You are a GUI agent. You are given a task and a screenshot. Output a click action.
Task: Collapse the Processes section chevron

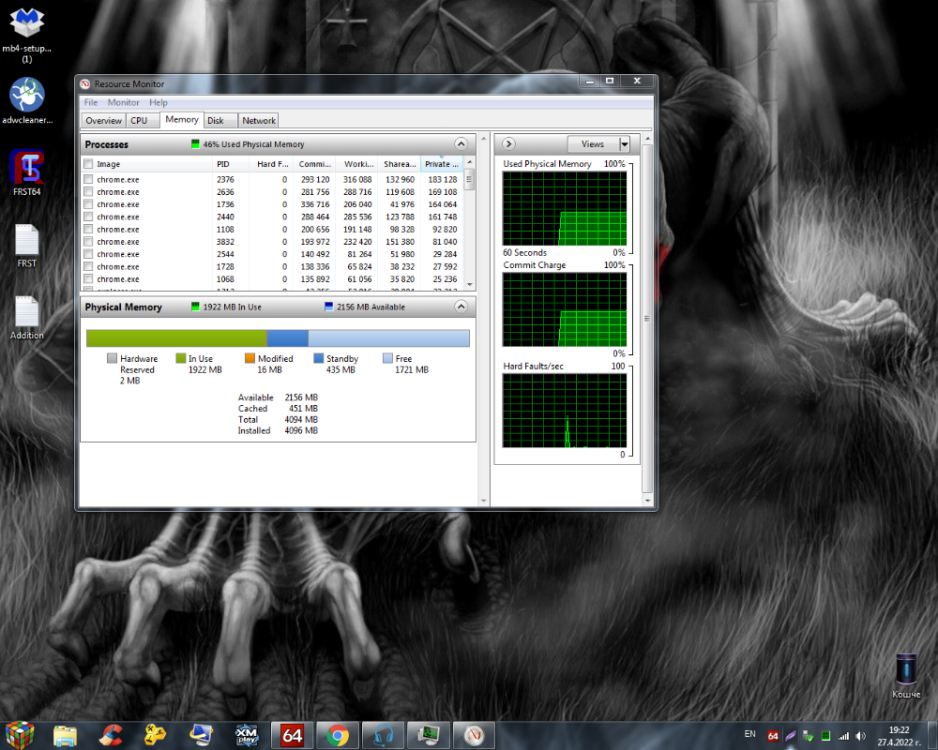coord(461,144)
